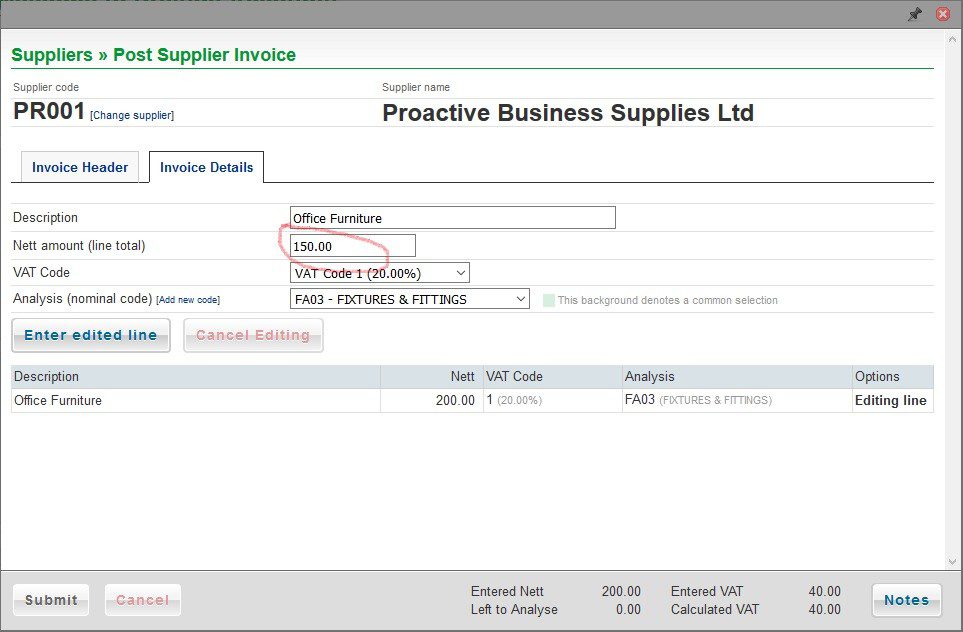The height and width of the screenshot is (632, 963).
Task: Click the Entered VAT 40.00 value
Action: coord(825,591)
